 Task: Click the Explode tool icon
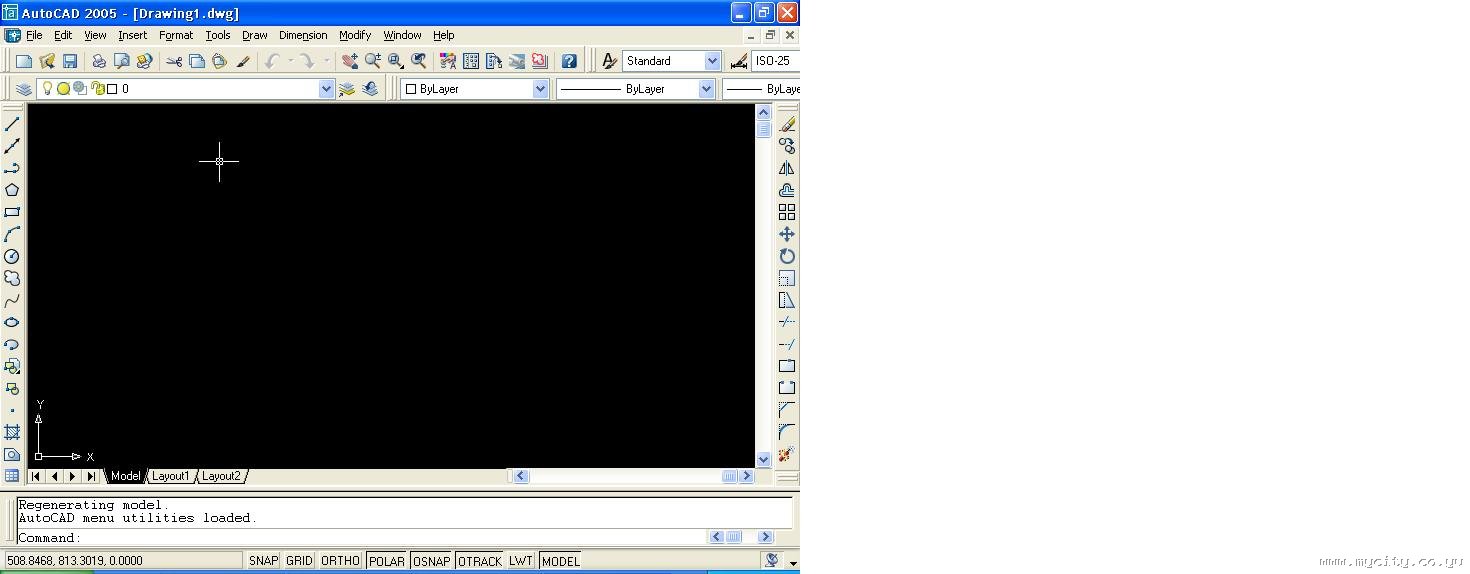tap(787, 454)
